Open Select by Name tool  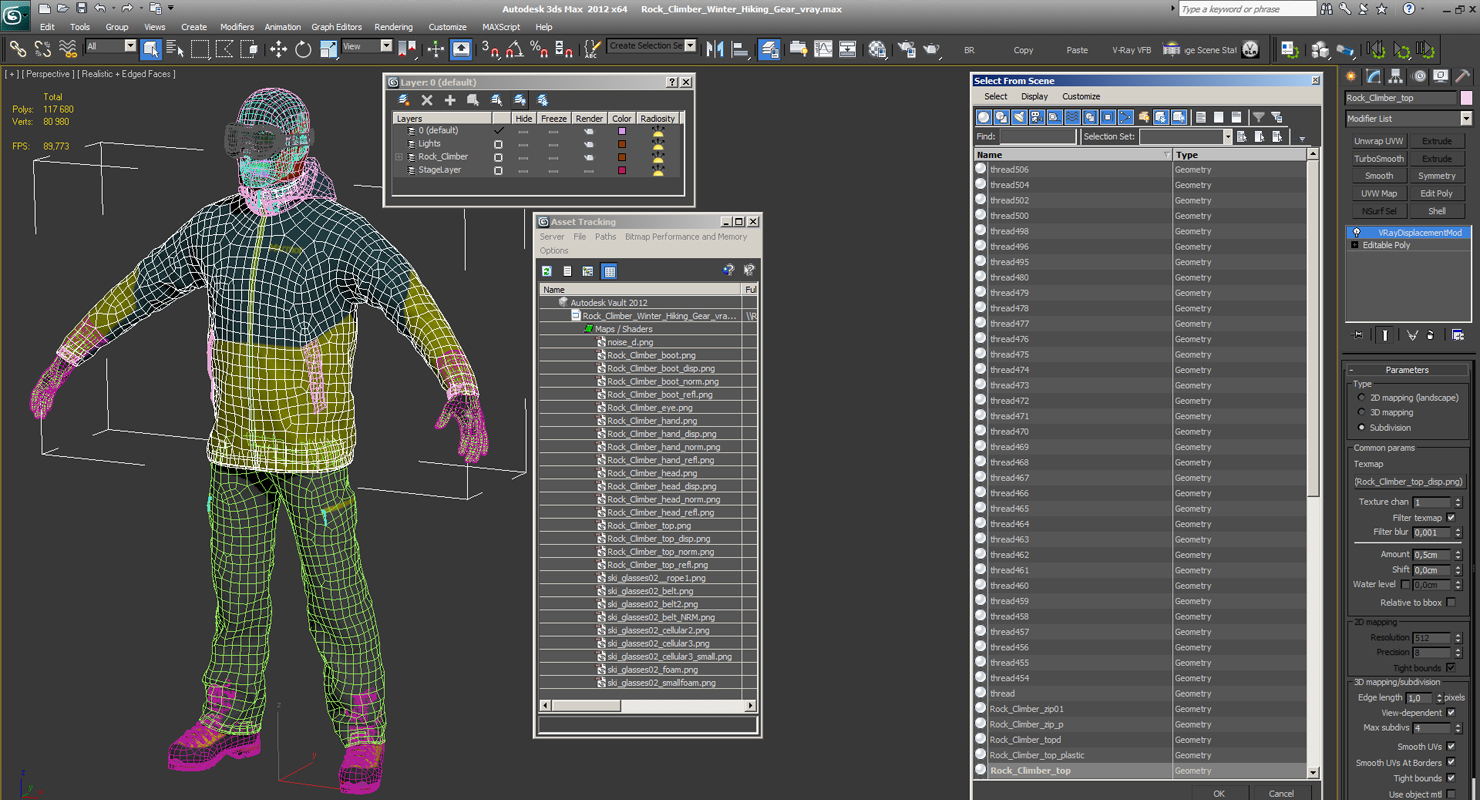coord(175,48)
